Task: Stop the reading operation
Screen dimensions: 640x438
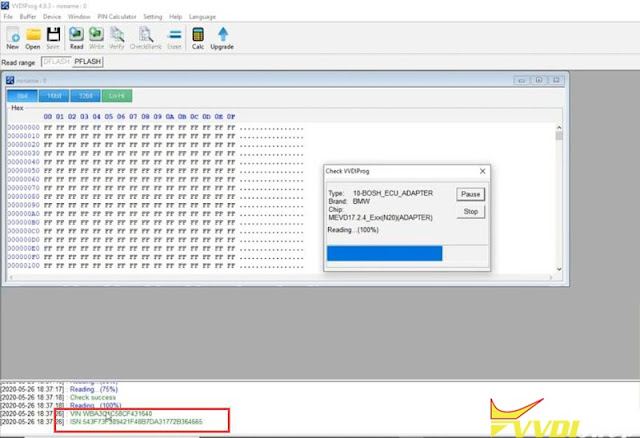Action: pyautogui.click(x=471, y=211)
